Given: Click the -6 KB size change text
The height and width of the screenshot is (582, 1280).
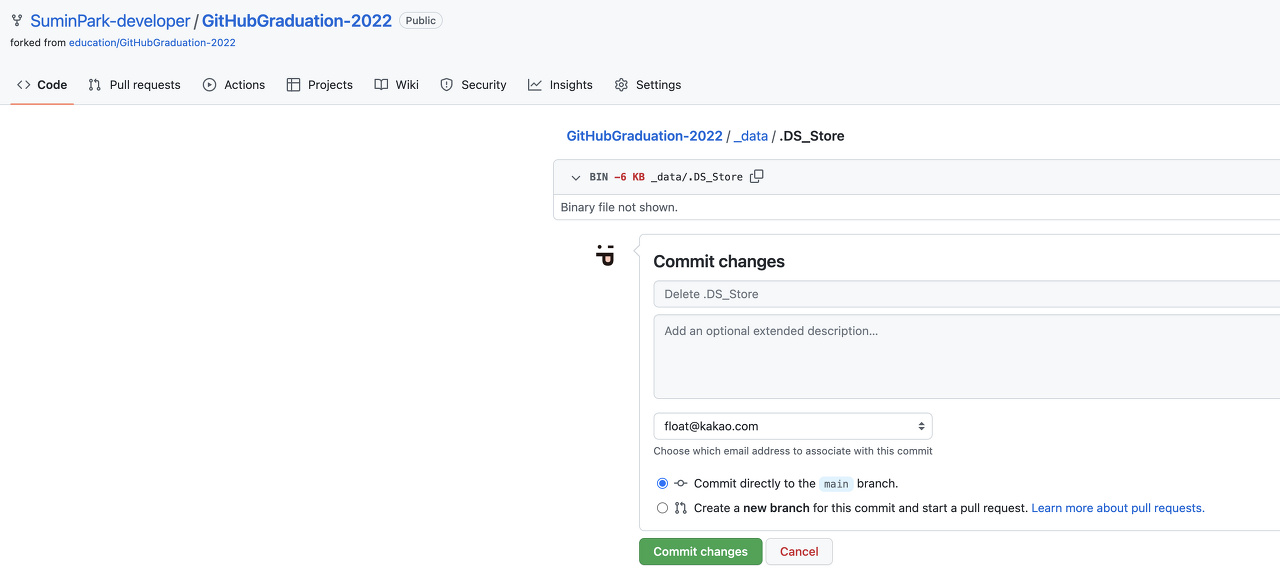Looking at the screenshot, I should point(629,177).
